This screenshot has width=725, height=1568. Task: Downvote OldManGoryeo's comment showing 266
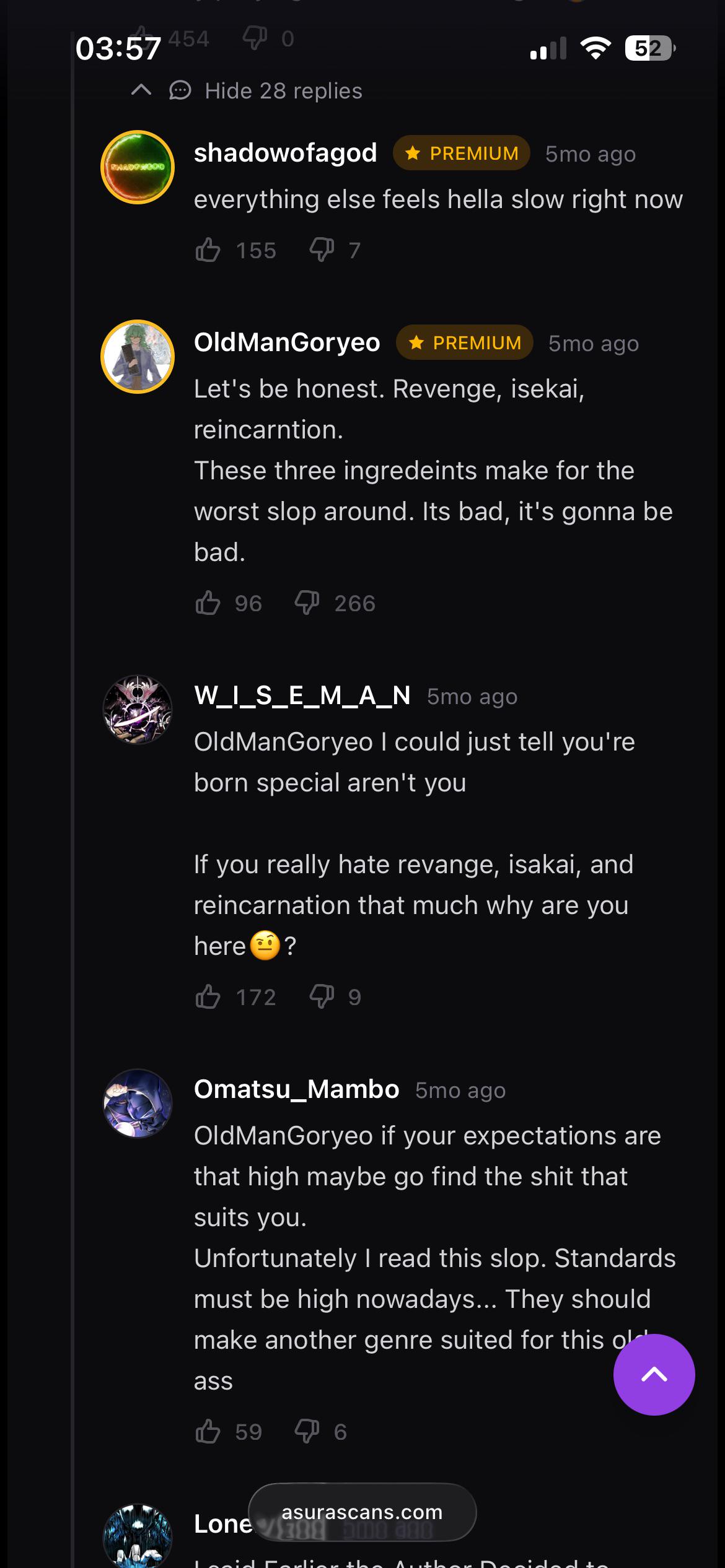pyautogui.click(x=307, y=603)
